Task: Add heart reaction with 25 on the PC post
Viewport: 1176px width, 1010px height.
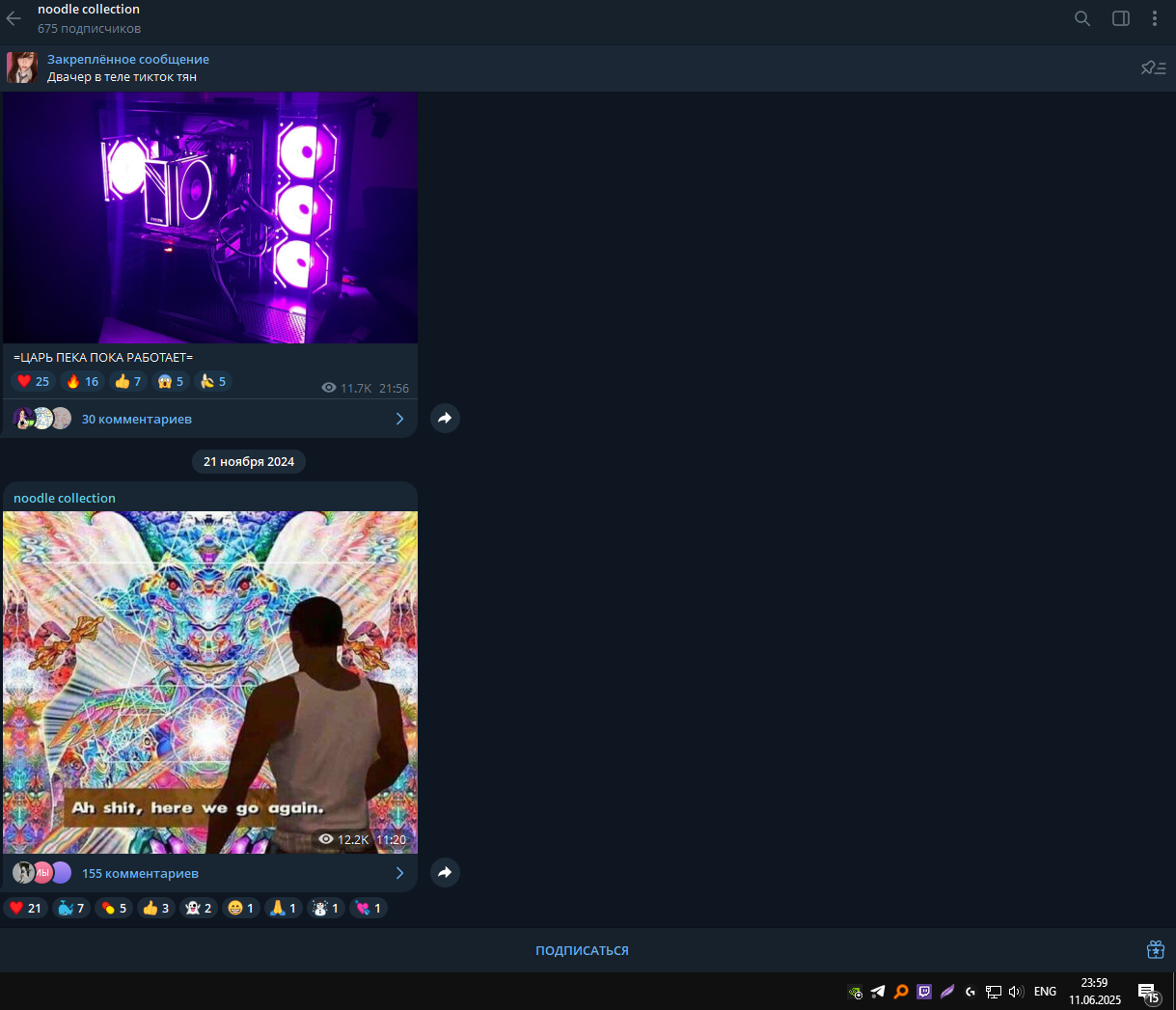Action: (33, 381)
